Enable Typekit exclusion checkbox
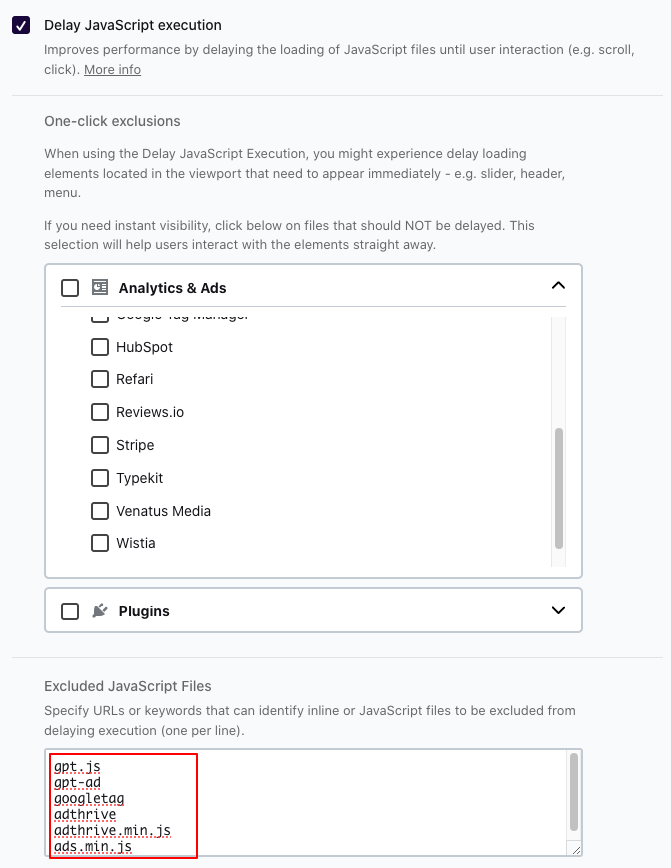The height and width of the screenshot is (868, 671). (100, 478)
